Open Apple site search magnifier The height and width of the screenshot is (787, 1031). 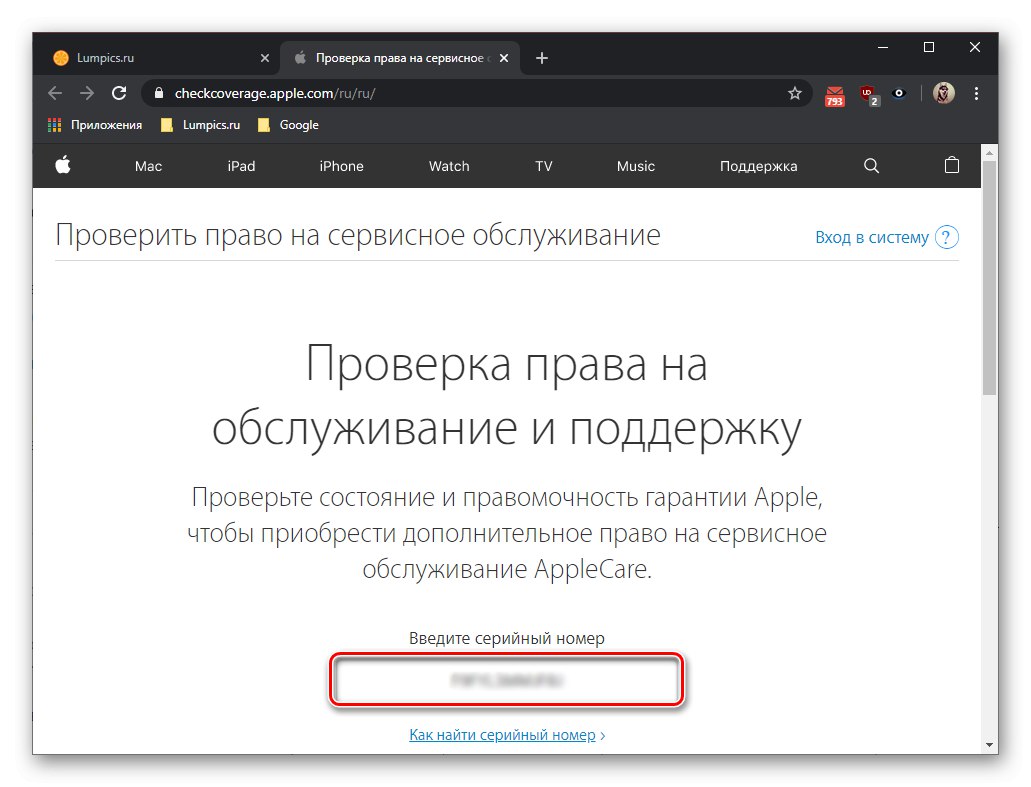(x=871, y=166)
